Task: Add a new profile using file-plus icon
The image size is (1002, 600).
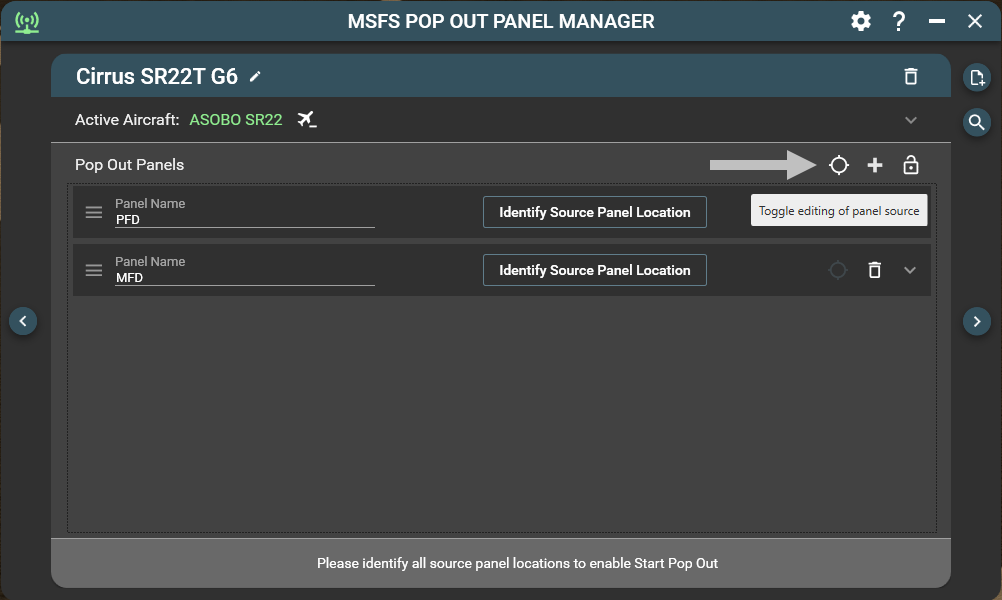Action: 976,78
